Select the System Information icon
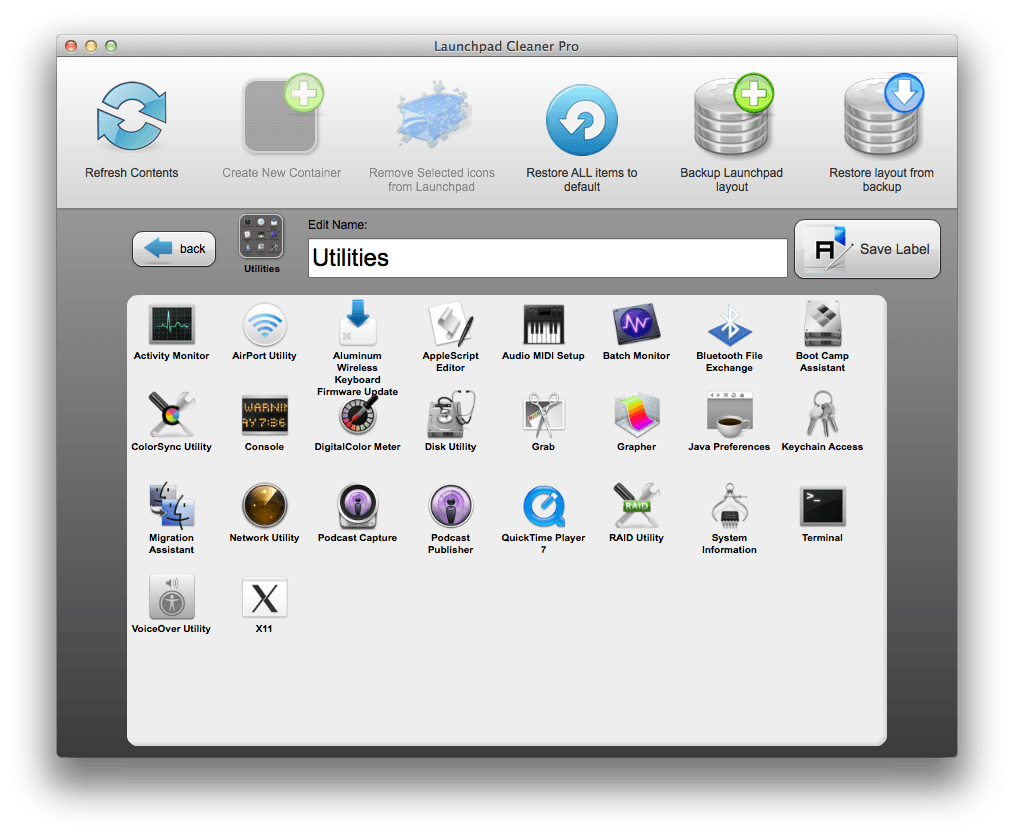Image resolution: width=1014 pixels, height=836 pixels. point(729,505)
